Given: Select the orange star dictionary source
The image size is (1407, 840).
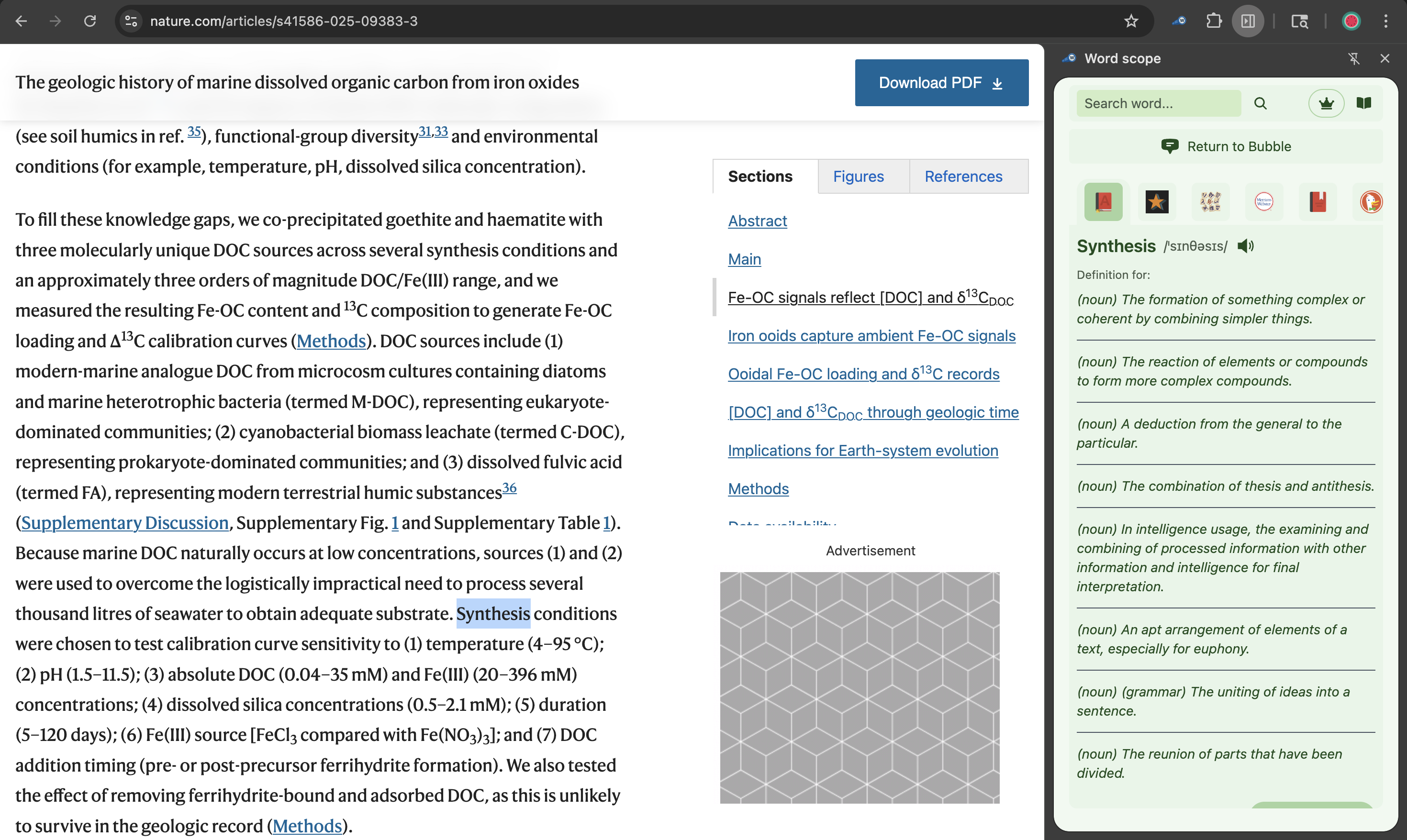Looking at the screenshot, I should [x=1157, y=201].
